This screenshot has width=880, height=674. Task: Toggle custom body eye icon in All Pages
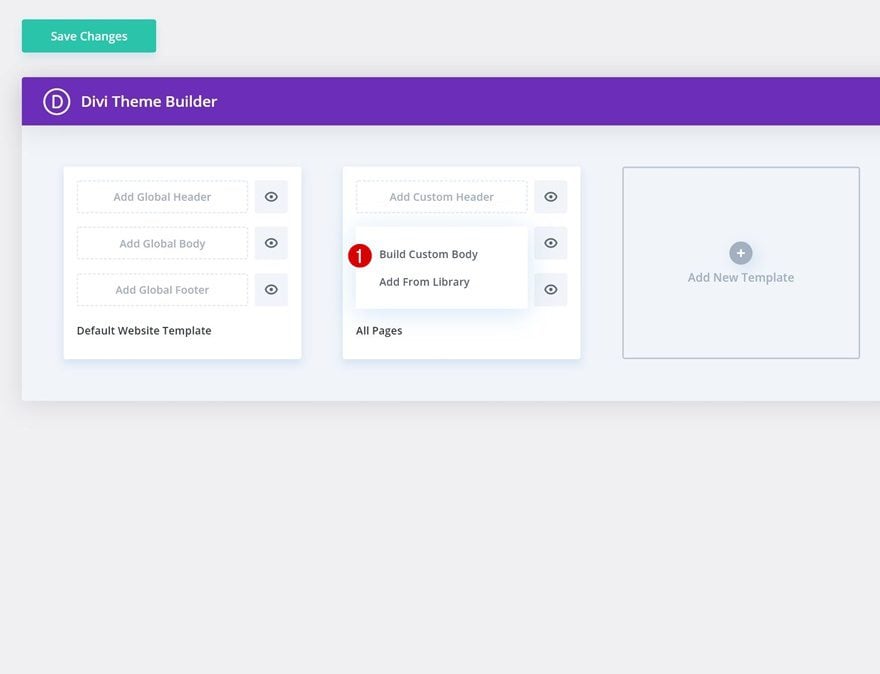[x=551, y=243]
